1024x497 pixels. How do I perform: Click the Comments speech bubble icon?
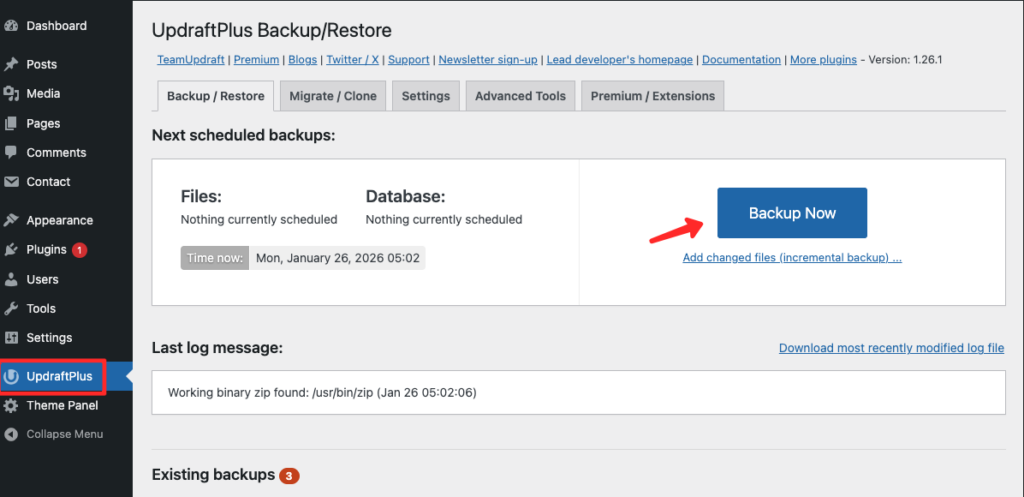pos(12,153)
